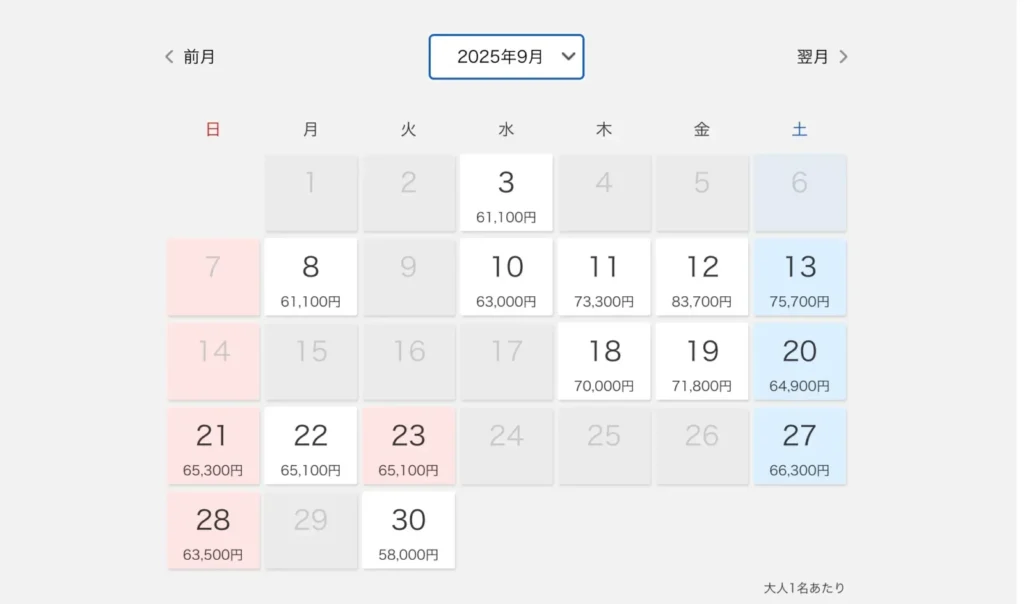This screenshot has height=604, width=1024.
Task: Select September 3 priced 61,100円
Action: click(x=506, y=193)
